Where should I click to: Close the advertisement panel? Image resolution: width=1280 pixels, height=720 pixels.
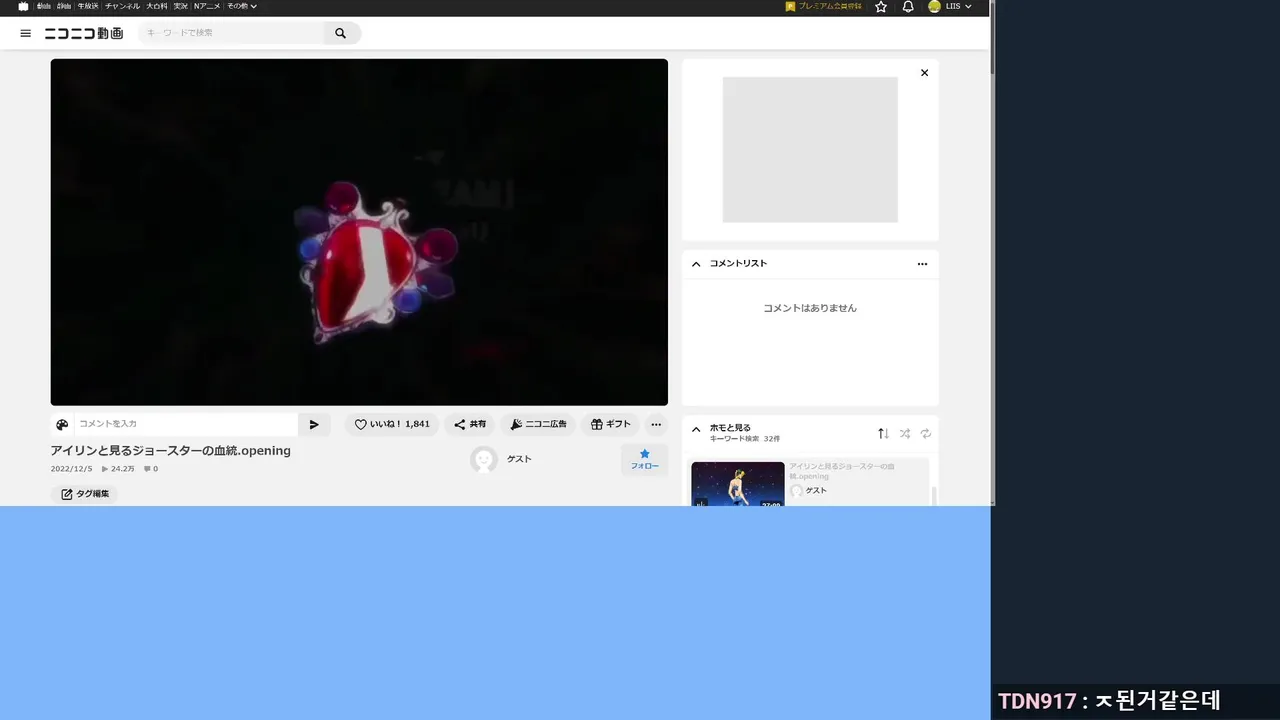924,73
